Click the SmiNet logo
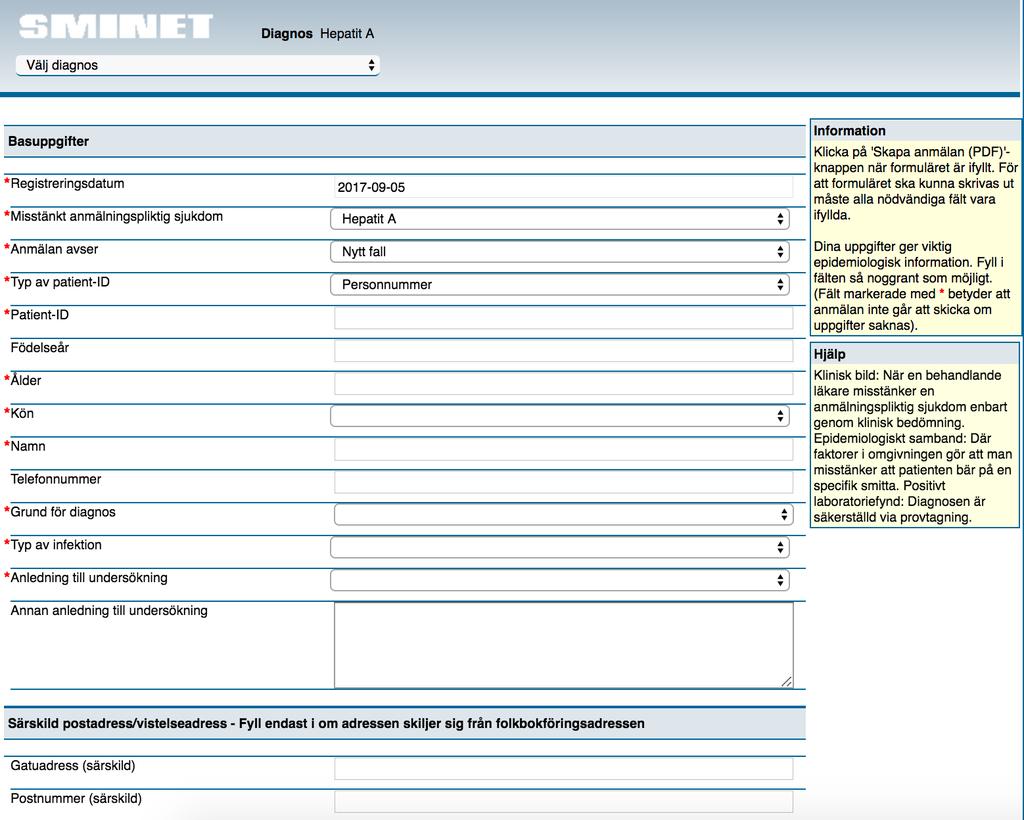 pos(116,27)
